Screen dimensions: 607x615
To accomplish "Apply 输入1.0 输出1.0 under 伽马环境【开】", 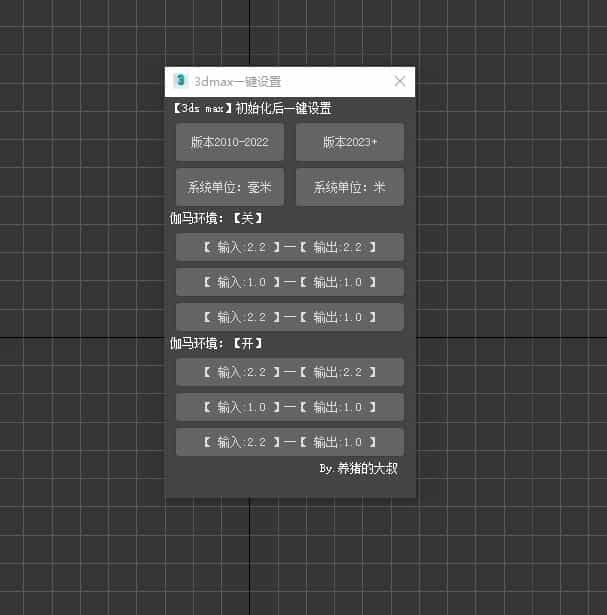I will (x=290, y=407).
